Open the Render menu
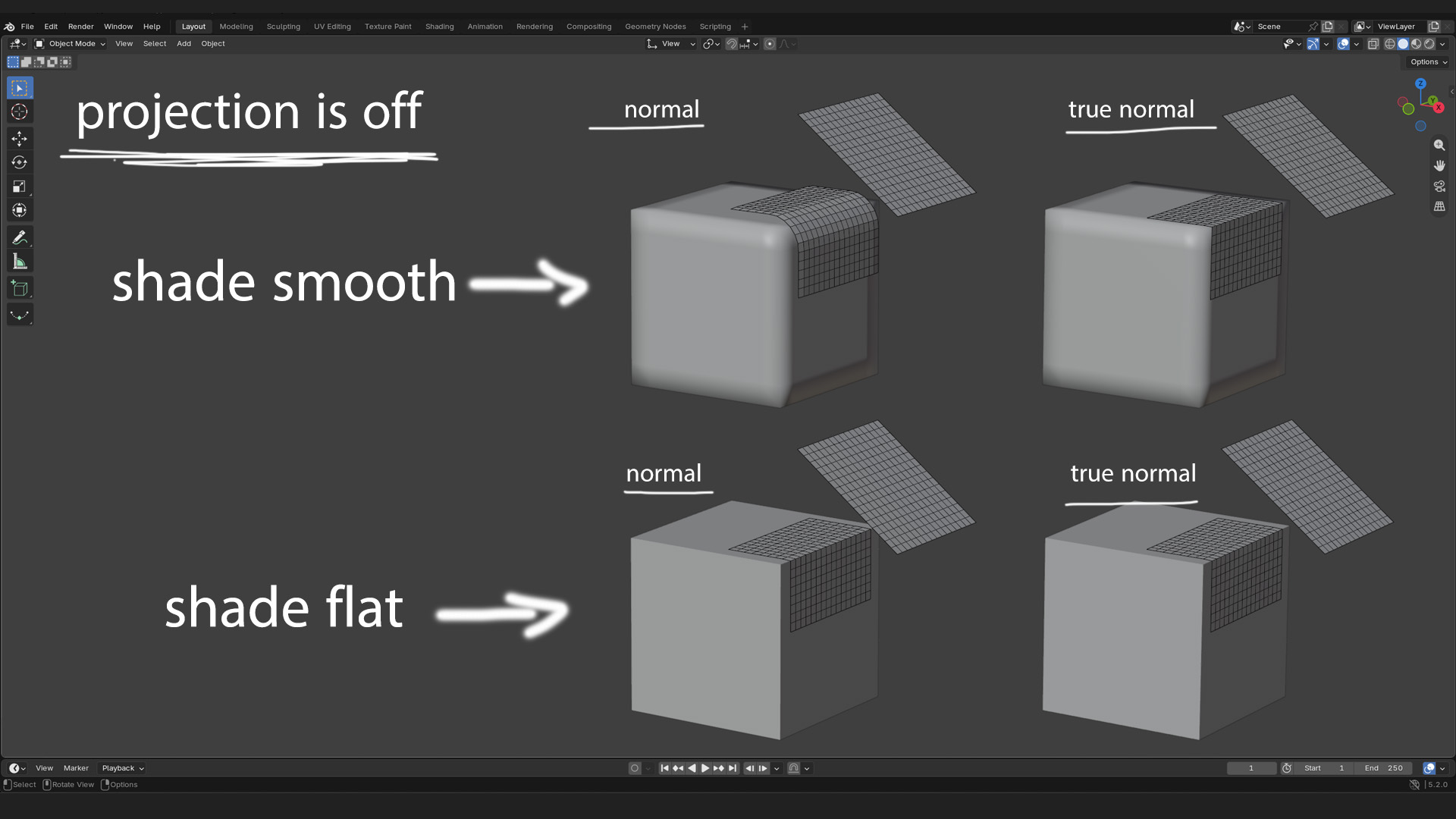Viewport: 1456px width, 819px height. [x=81, y=27]
